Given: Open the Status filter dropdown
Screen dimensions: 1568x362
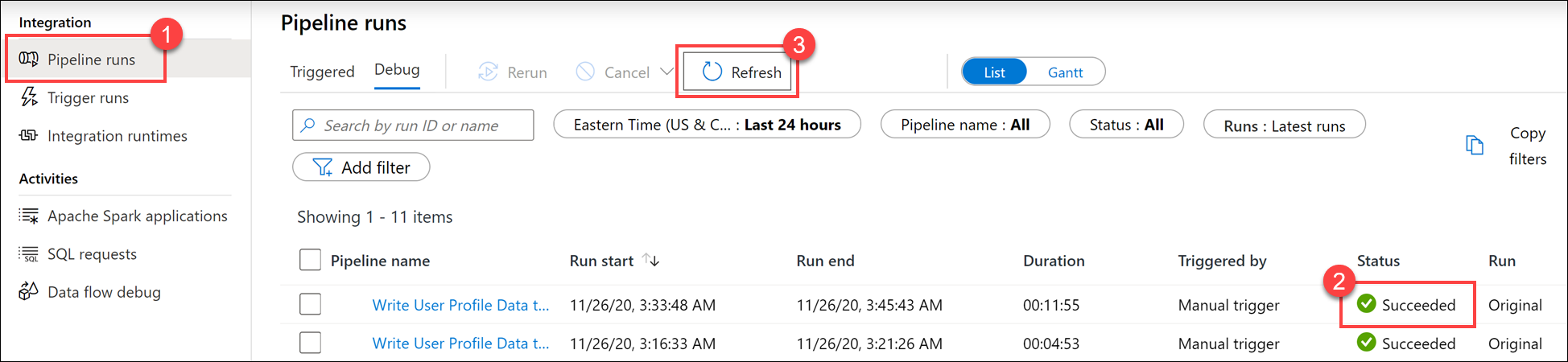Looking at the screenshot, I should 1125,125.
